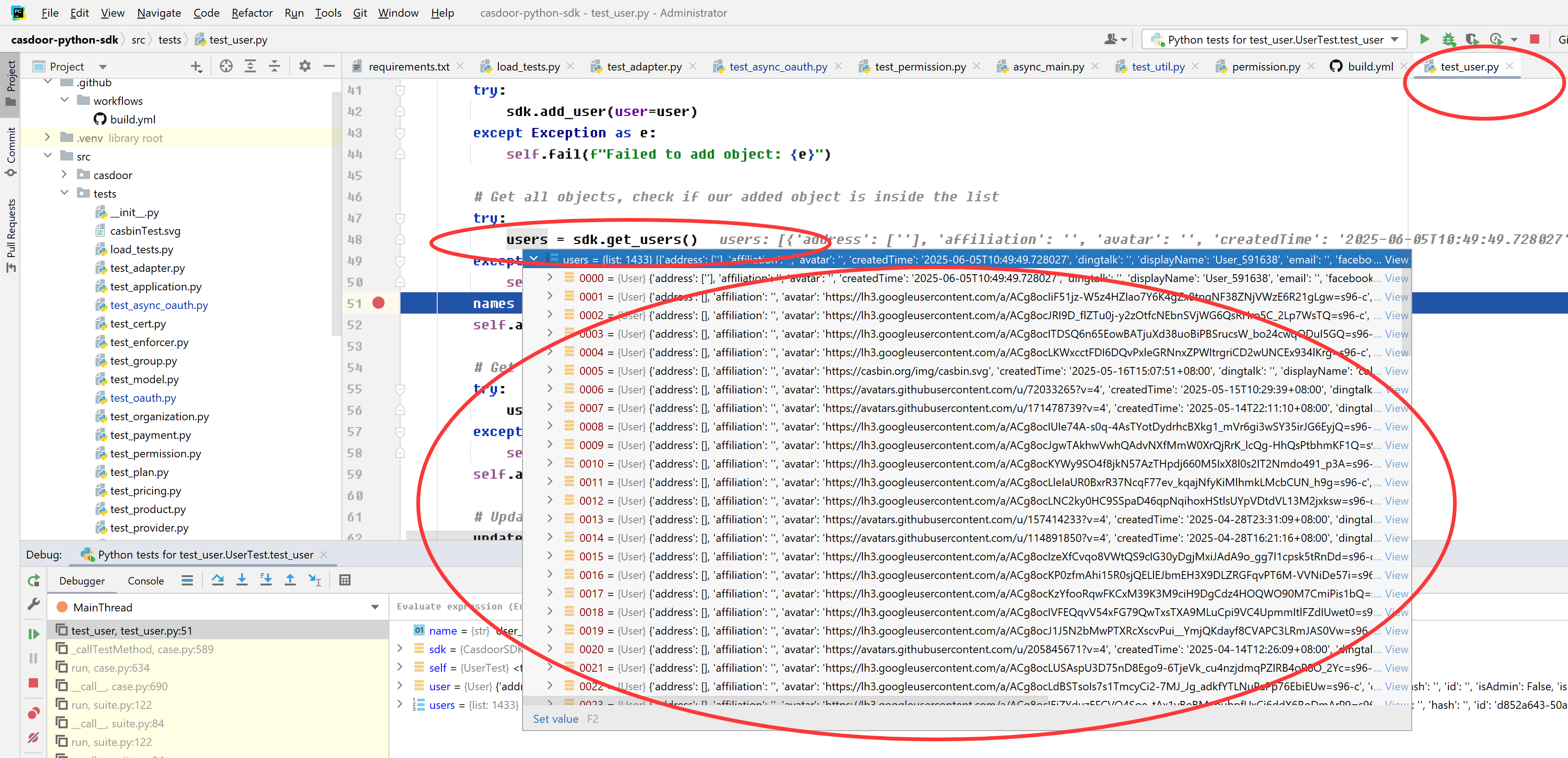Click locate/select opened file target icon
The width and height of the screenshot is (1568, 758).
[226, 66]
